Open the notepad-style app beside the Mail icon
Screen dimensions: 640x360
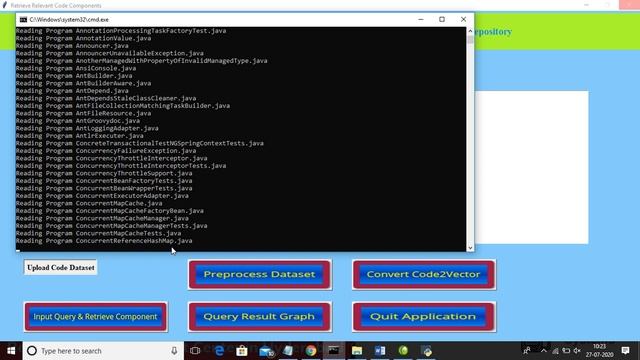[288, 351]
